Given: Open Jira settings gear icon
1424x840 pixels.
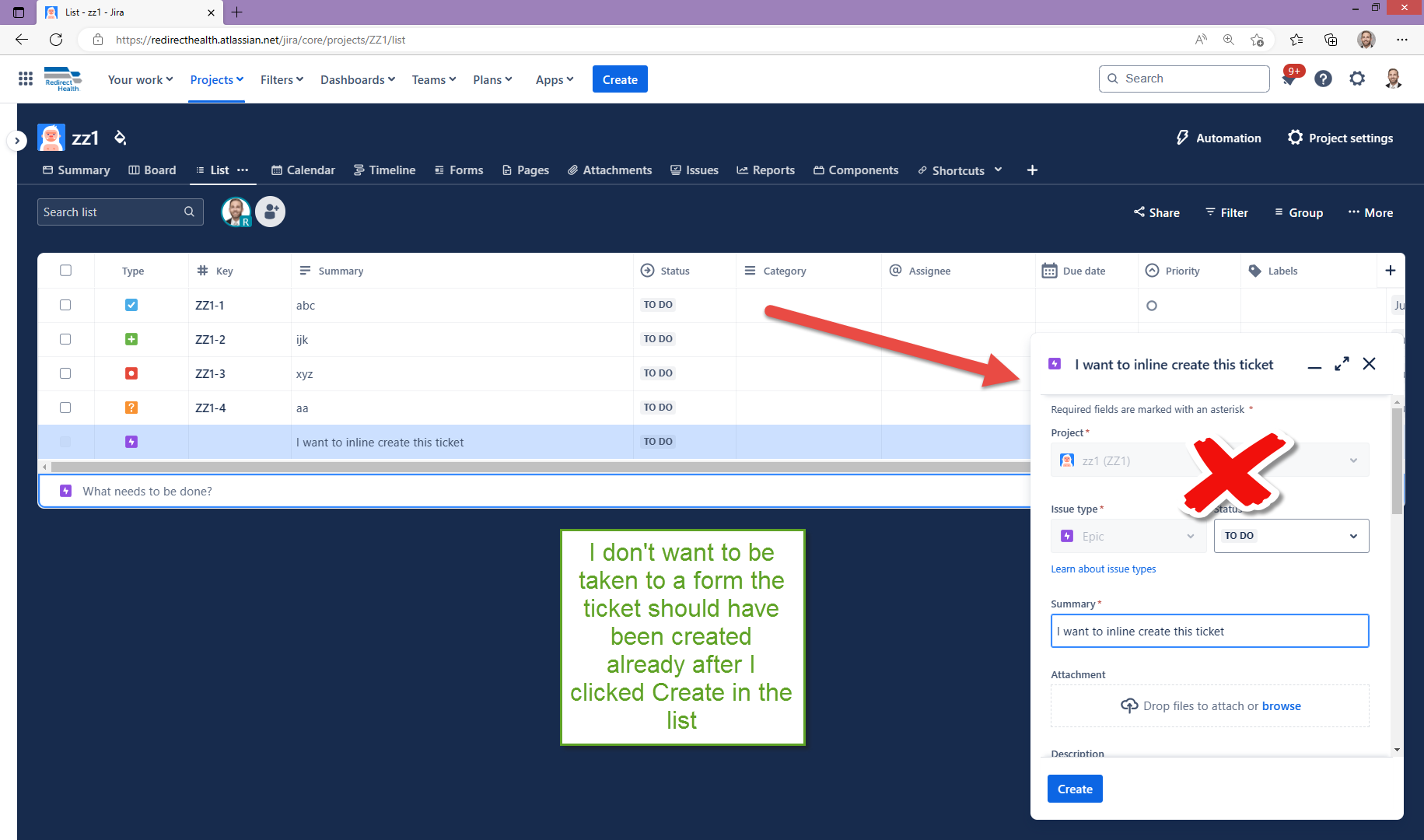Looking at the screenshot, I should pyautogui.click(x=1357, y=79).
